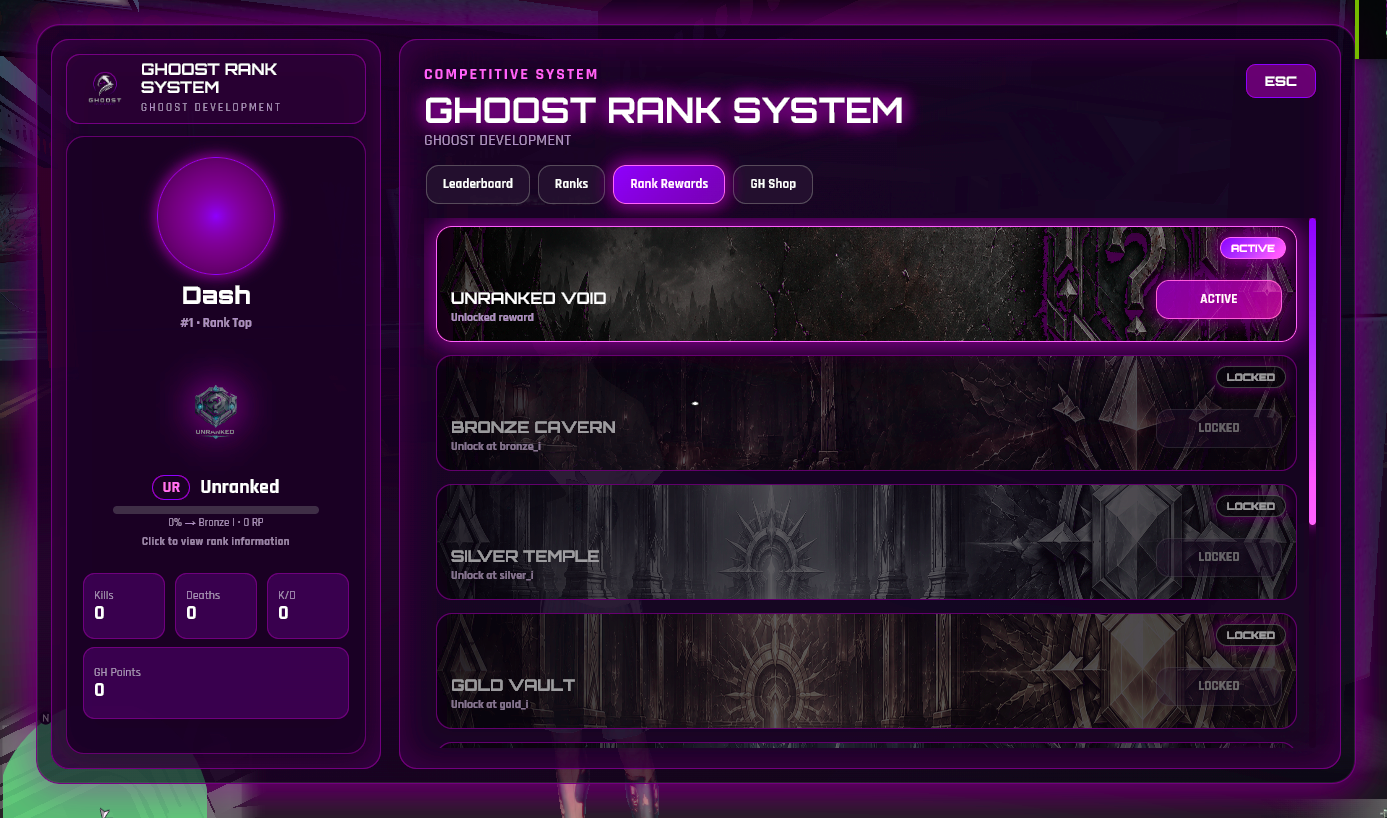1387x818 pixels.
Task: Select the Silver Temple reward card
Action: (866, 542)
